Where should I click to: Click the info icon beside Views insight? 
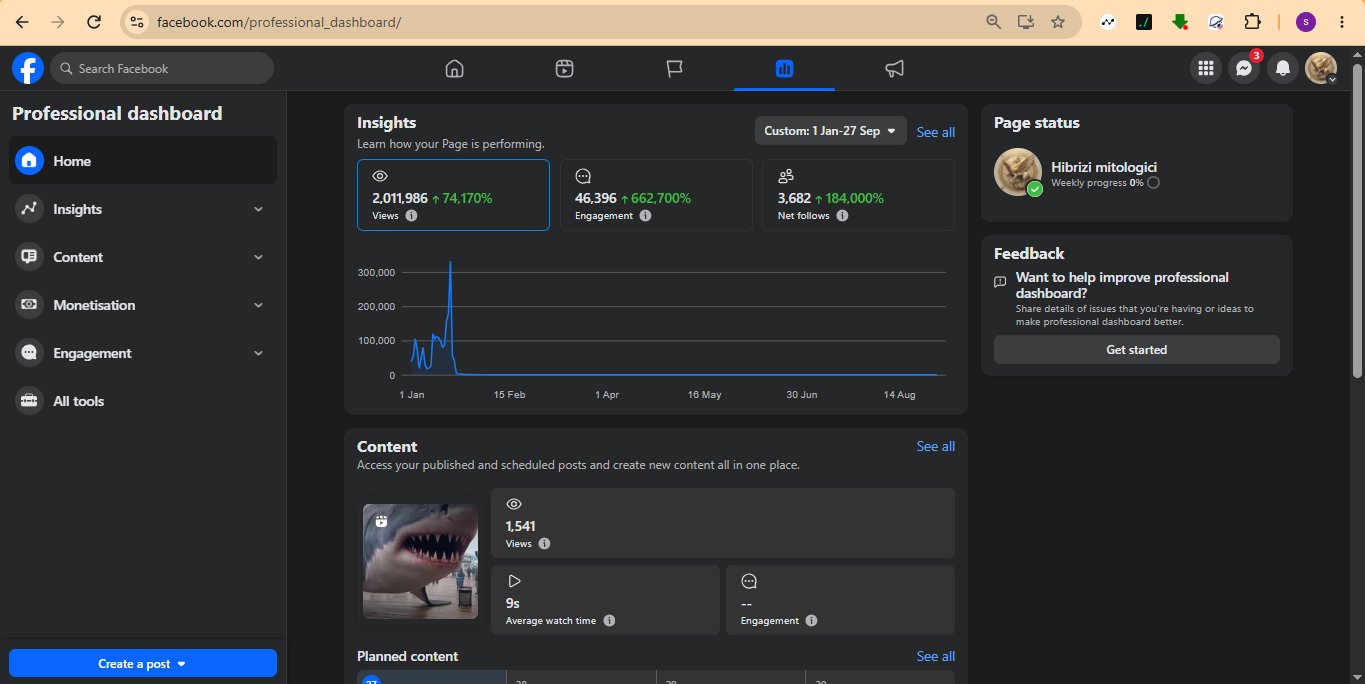click(x=411, y=215)
